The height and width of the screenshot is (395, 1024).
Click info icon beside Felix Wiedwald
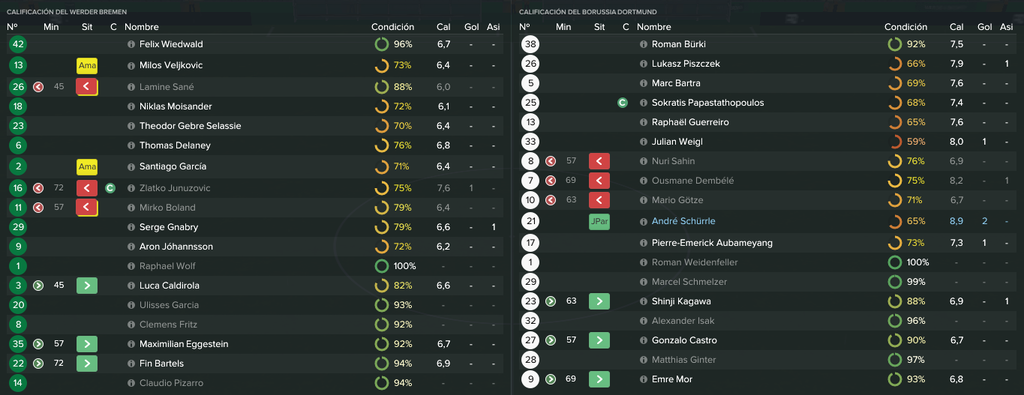pyautogui.click(x=131, y=44)
